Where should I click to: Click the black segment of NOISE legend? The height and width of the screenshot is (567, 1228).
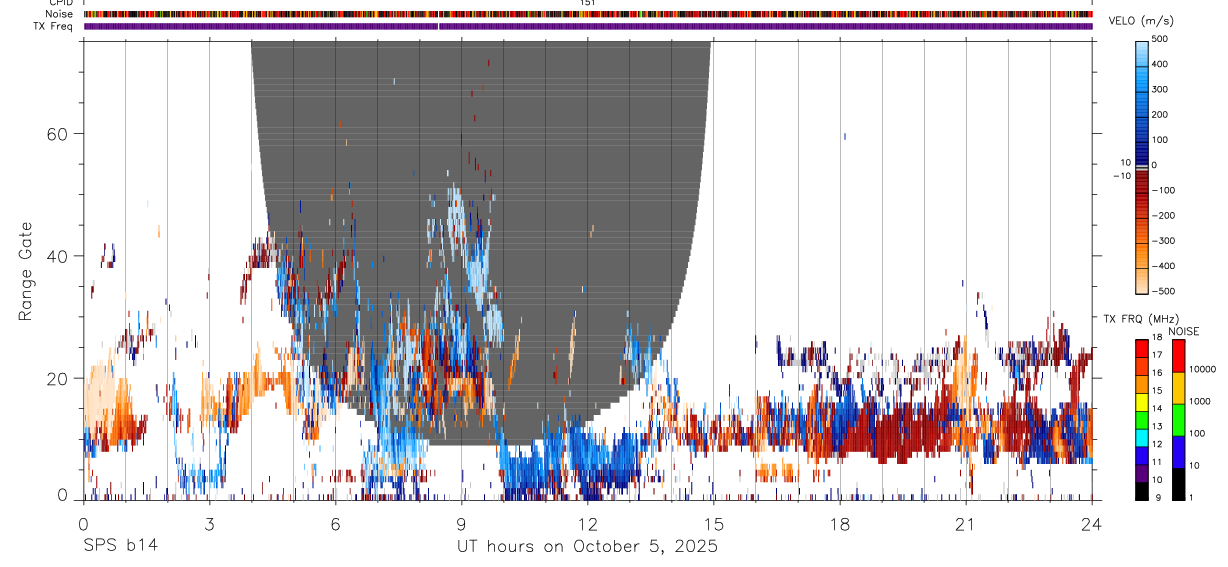click(1179, 482)
